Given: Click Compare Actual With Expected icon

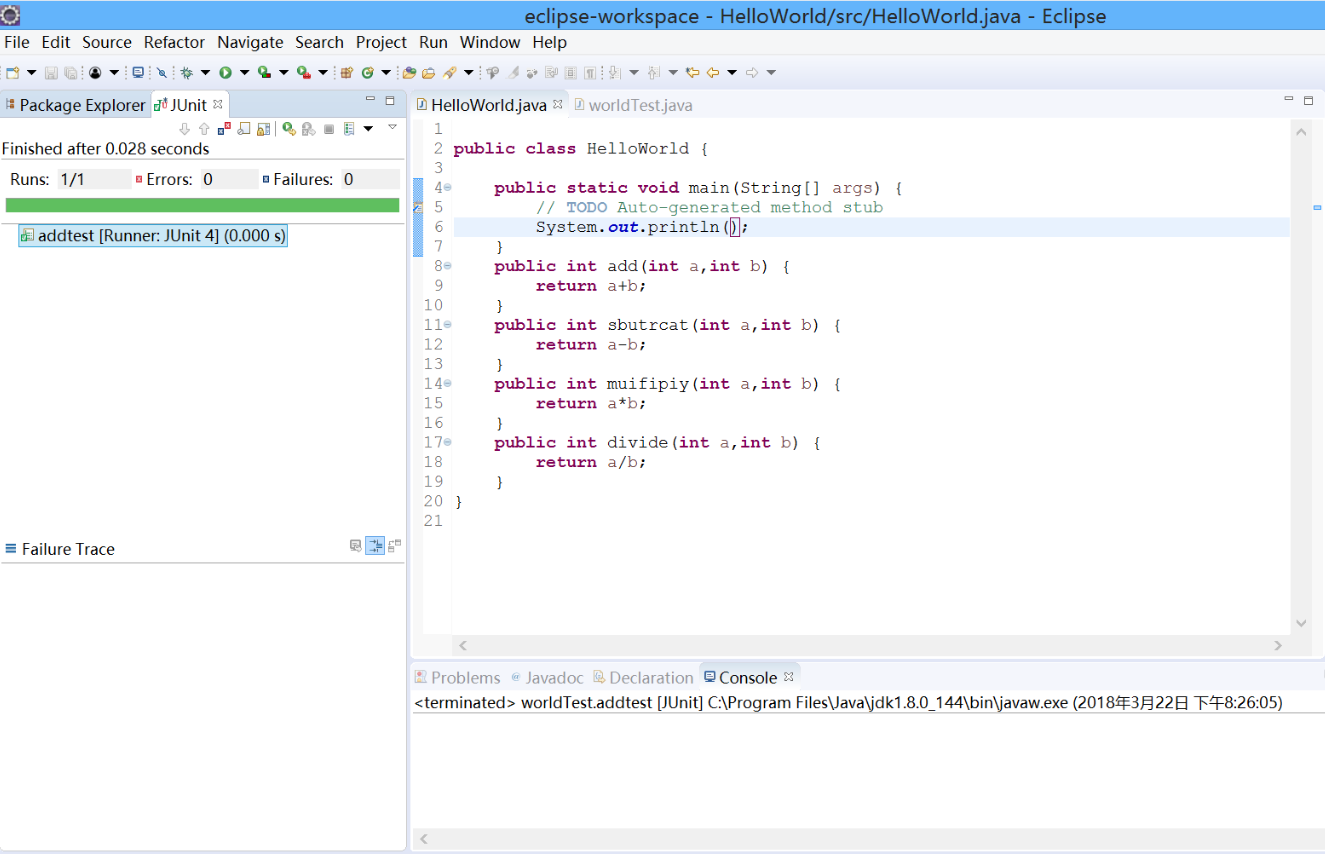Looking at the screenshot, I should point(394,545).
